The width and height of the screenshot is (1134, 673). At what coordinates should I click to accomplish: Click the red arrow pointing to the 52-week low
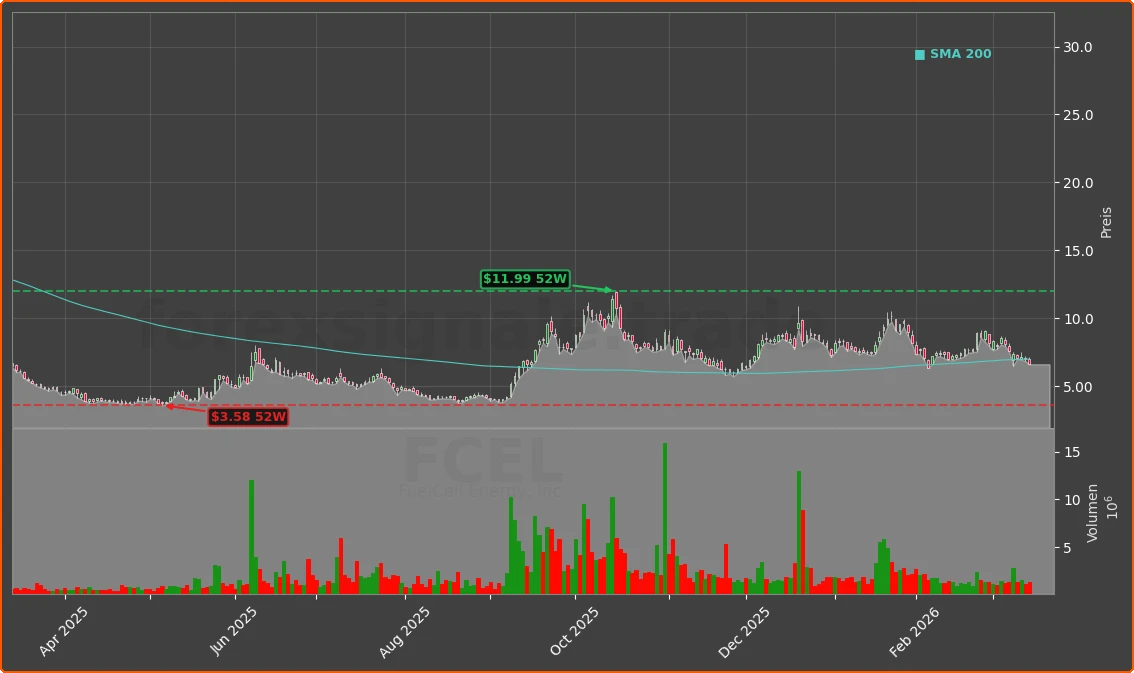(x=186, y=408)
